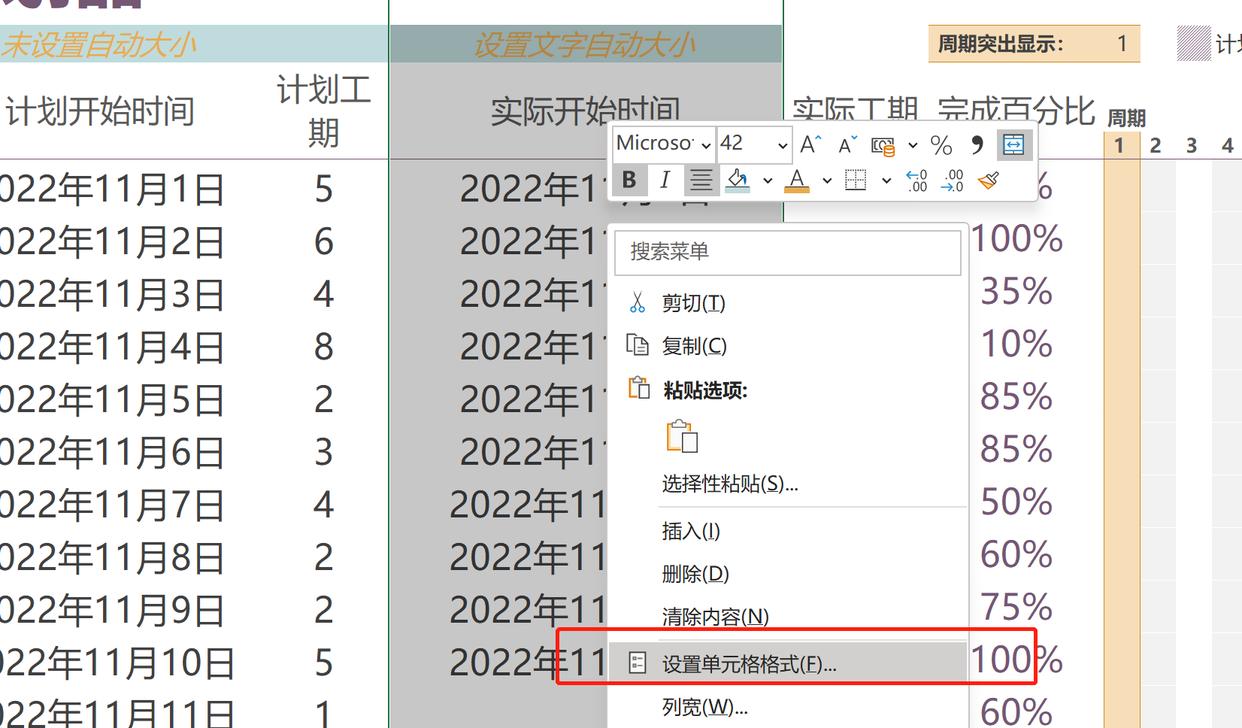Apply the Format Painter from the mini toolbar
Viewport: 1242px width, 728px height.
[989, 180]
